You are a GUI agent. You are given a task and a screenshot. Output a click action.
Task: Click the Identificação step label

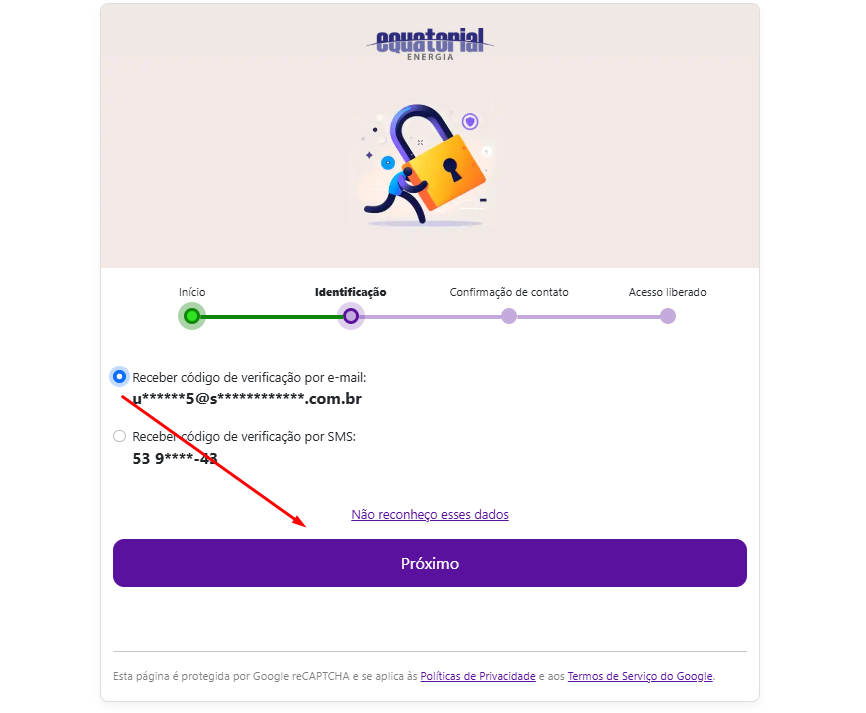pos(351,292)
